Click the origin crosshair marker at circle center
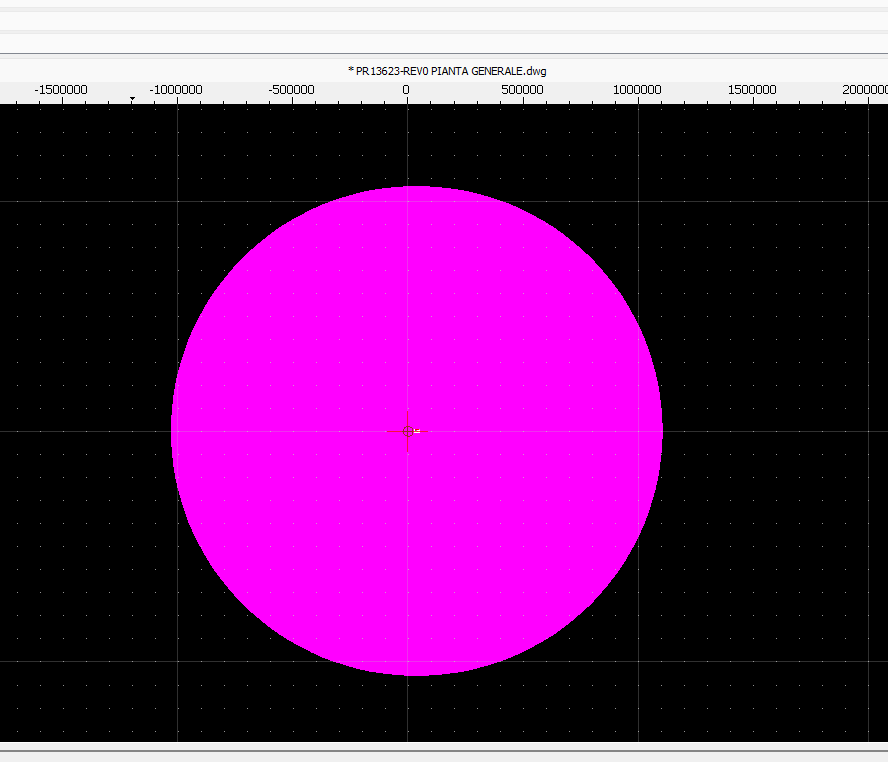 (x=408, y=431)
